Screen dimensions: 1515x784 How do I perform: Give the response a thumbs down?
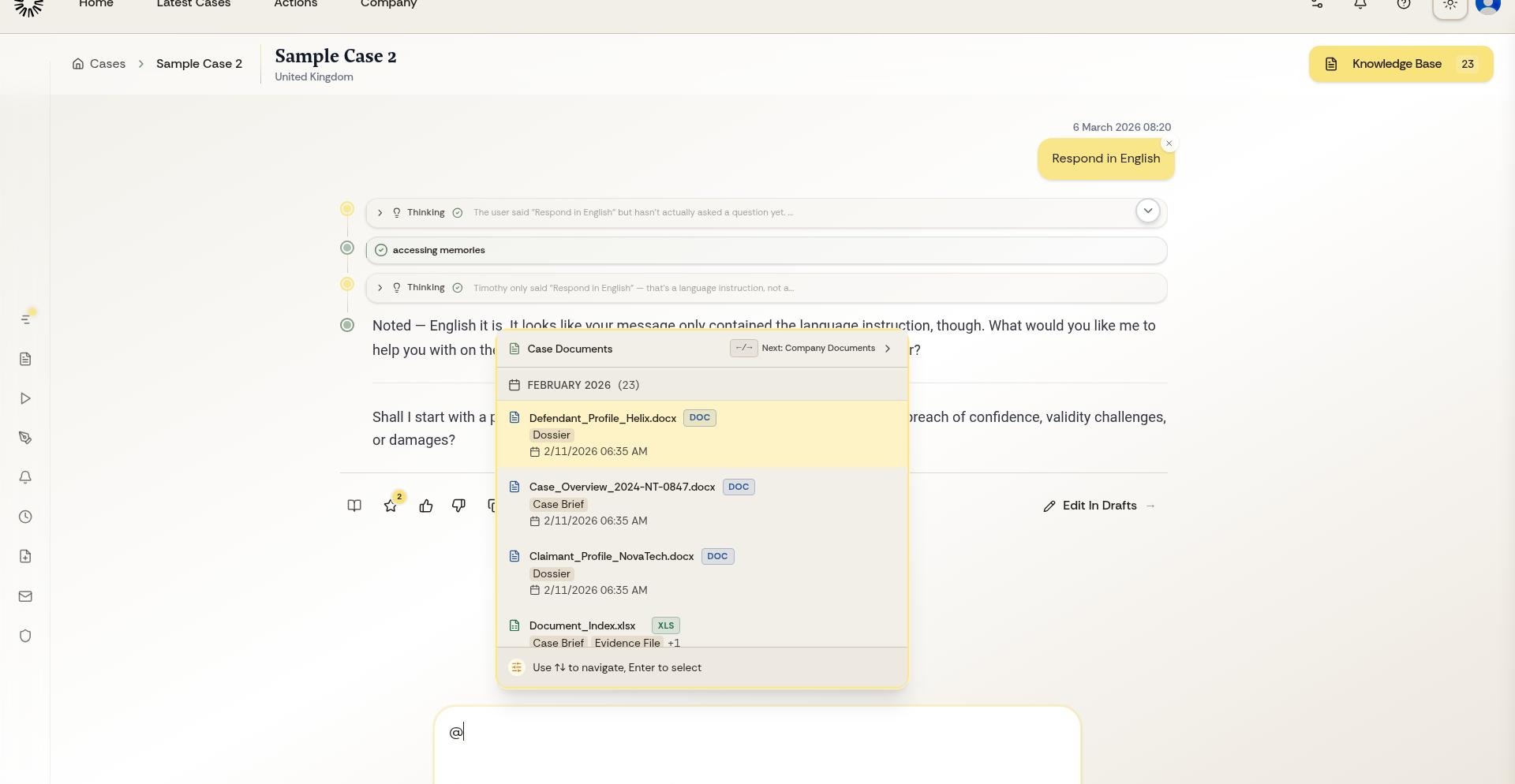tap(458, 506)
